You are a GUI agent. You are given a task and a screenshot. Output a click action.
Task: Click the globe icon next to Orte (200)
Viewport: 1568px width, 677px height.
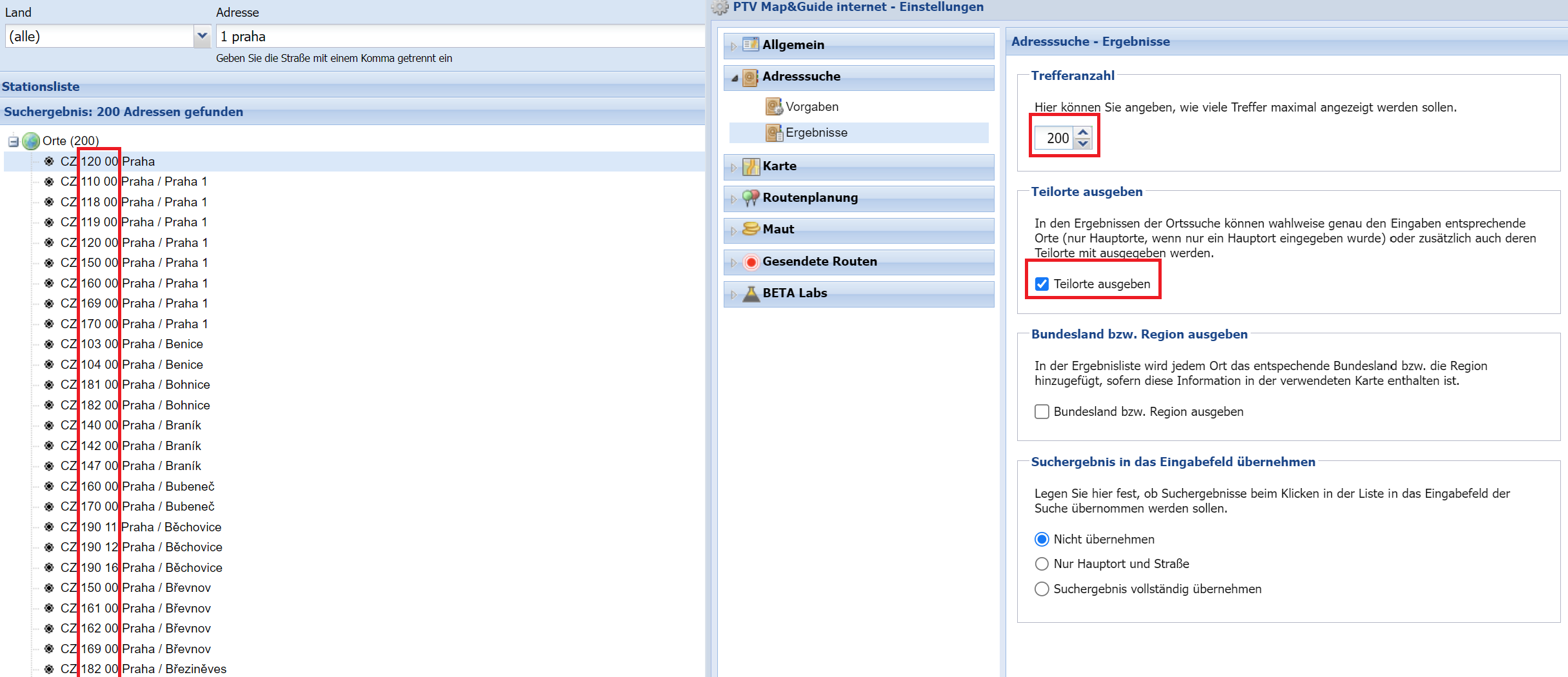pyautogui.click(x=31, y=141)
